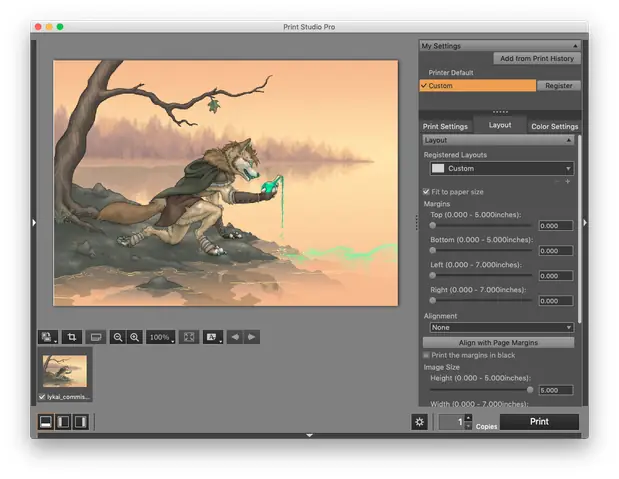
Task: Click the preview panel splitter handle
Action: pos(416,223)
